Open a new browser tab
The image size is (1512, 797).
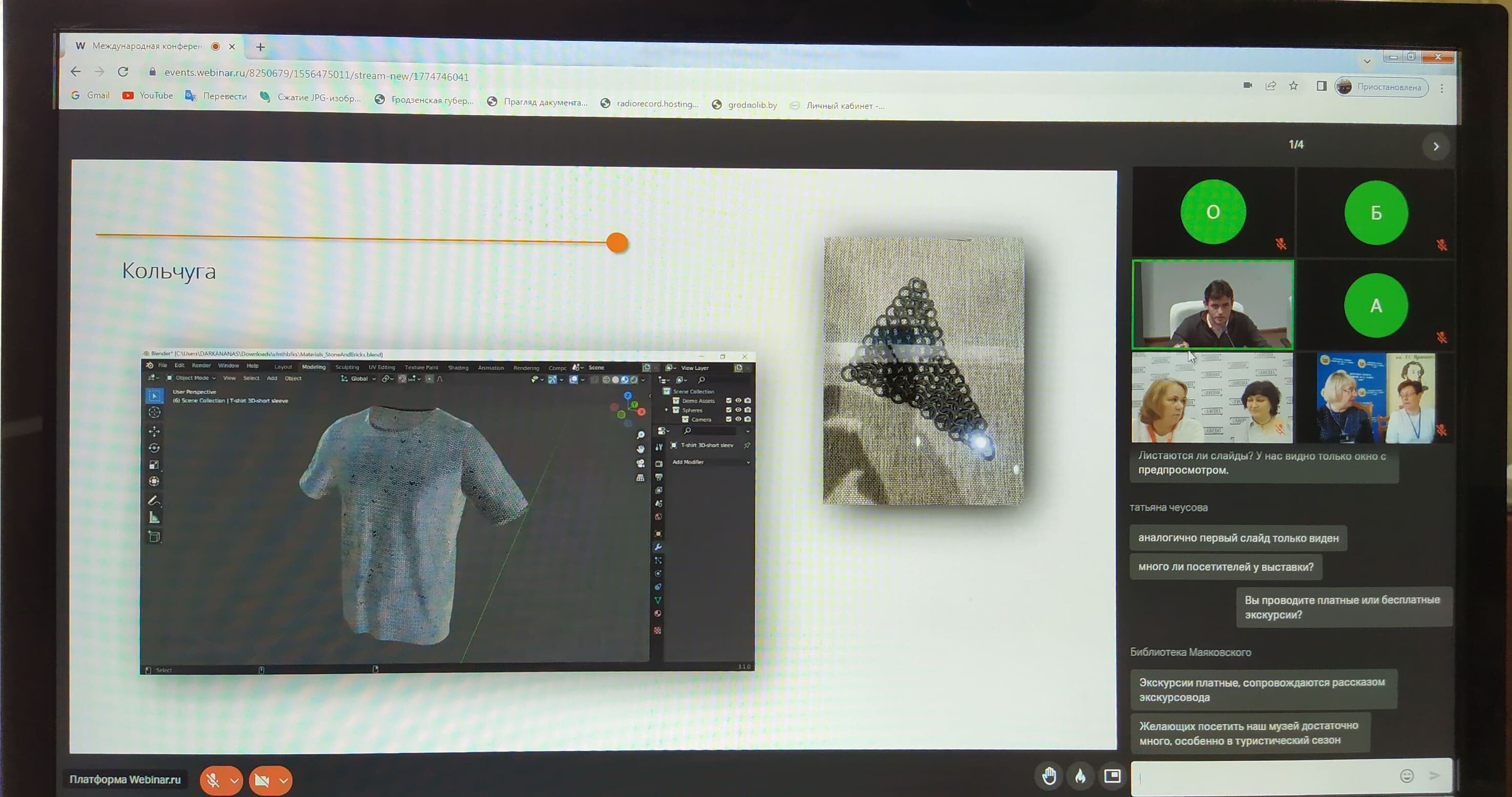[260, 47]
